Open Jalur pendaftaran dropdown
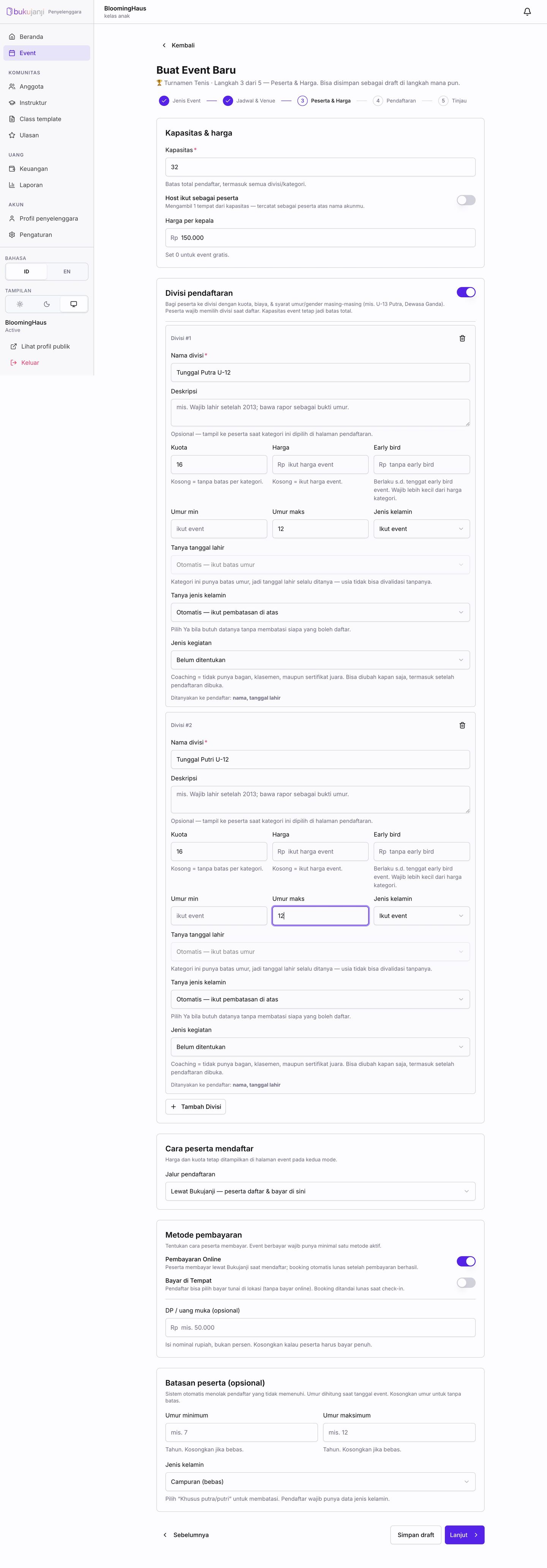 tap(320, 1191)
